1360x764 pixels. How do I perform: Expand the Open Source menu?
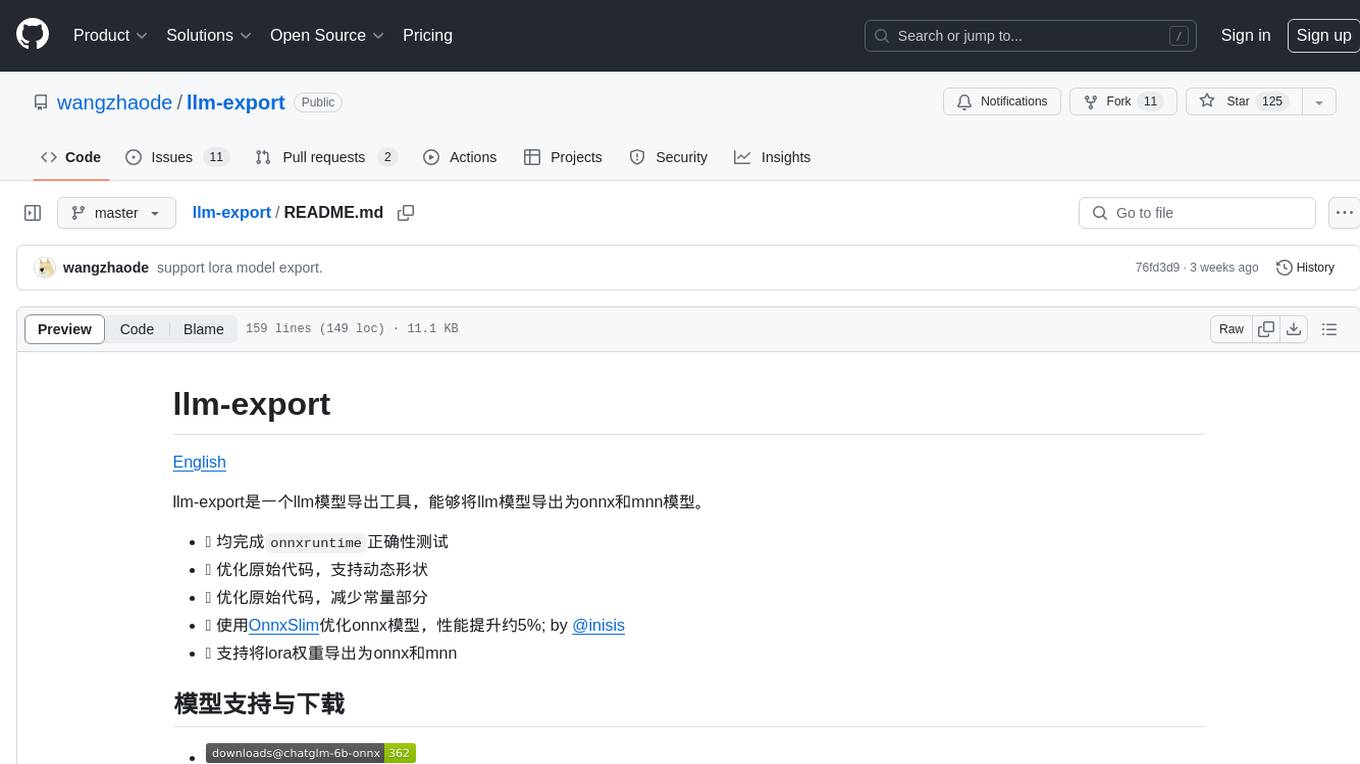coord(327,35)
